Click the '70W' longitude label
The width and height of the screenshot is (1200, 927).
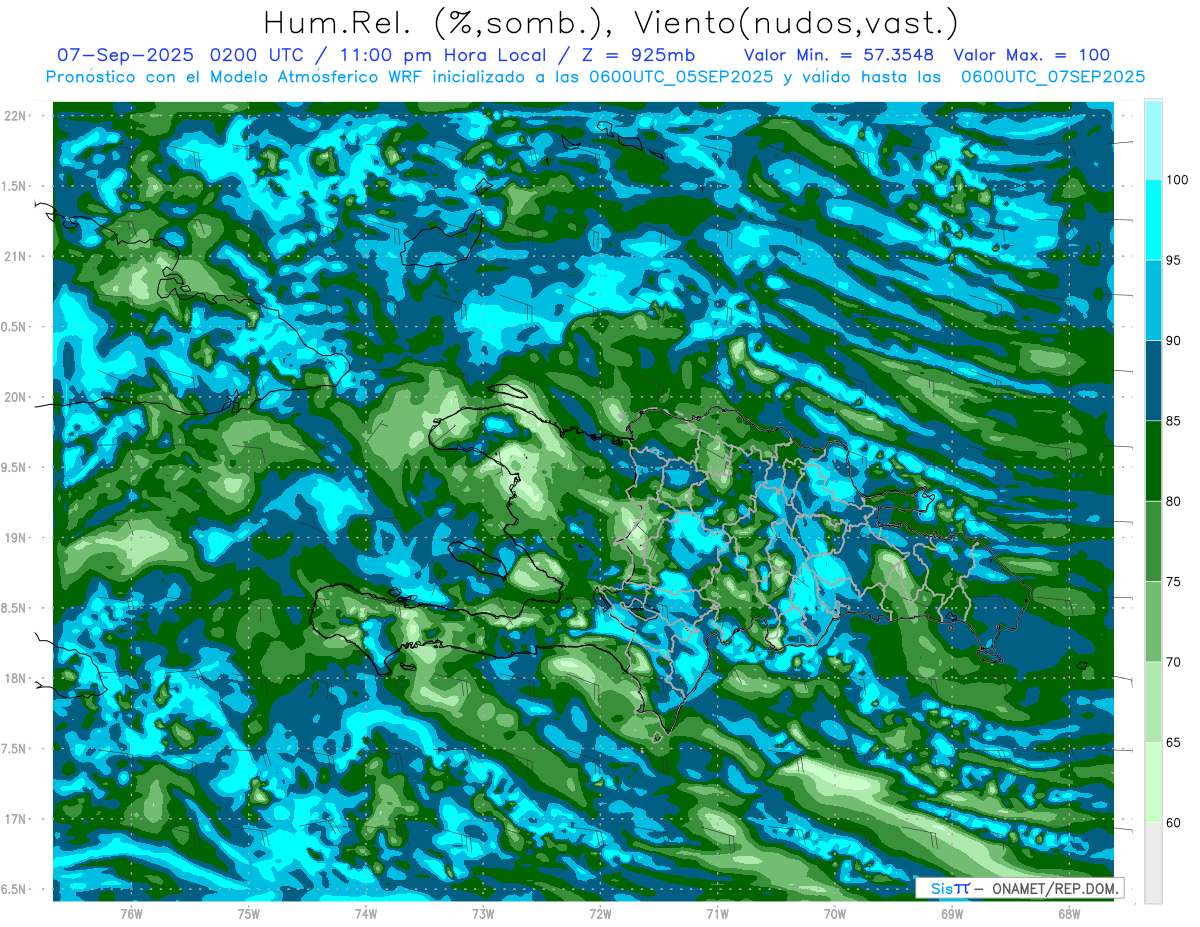(x=835, y=913)
